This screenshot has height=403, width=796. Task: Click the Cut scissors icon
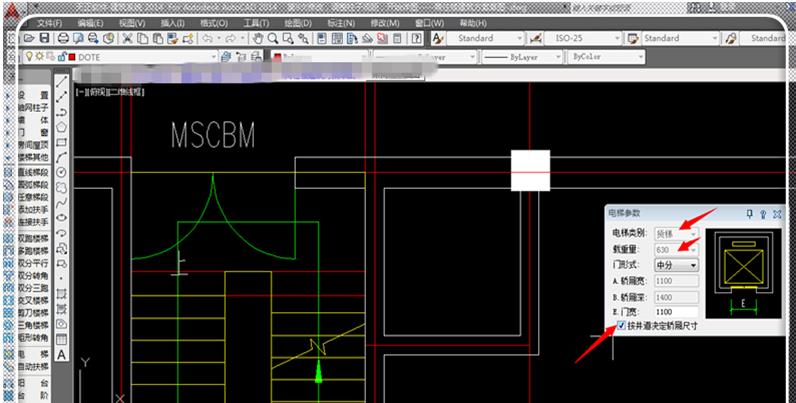pyautogui.click(x=127, y=38)
